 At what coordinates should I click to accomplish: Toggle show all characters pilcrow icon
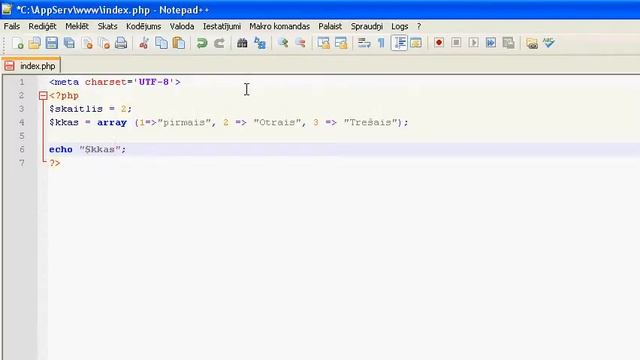[381, 43]
